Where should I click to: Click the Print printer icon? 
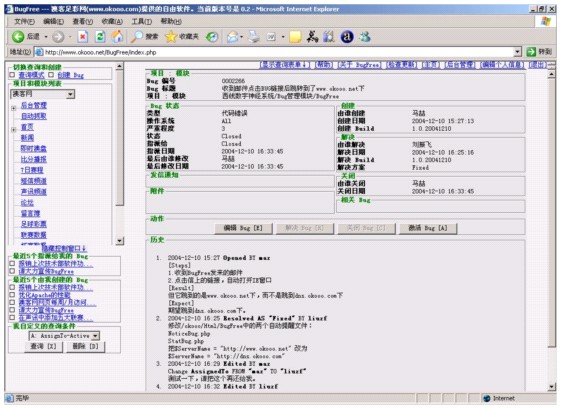[254, 37]
